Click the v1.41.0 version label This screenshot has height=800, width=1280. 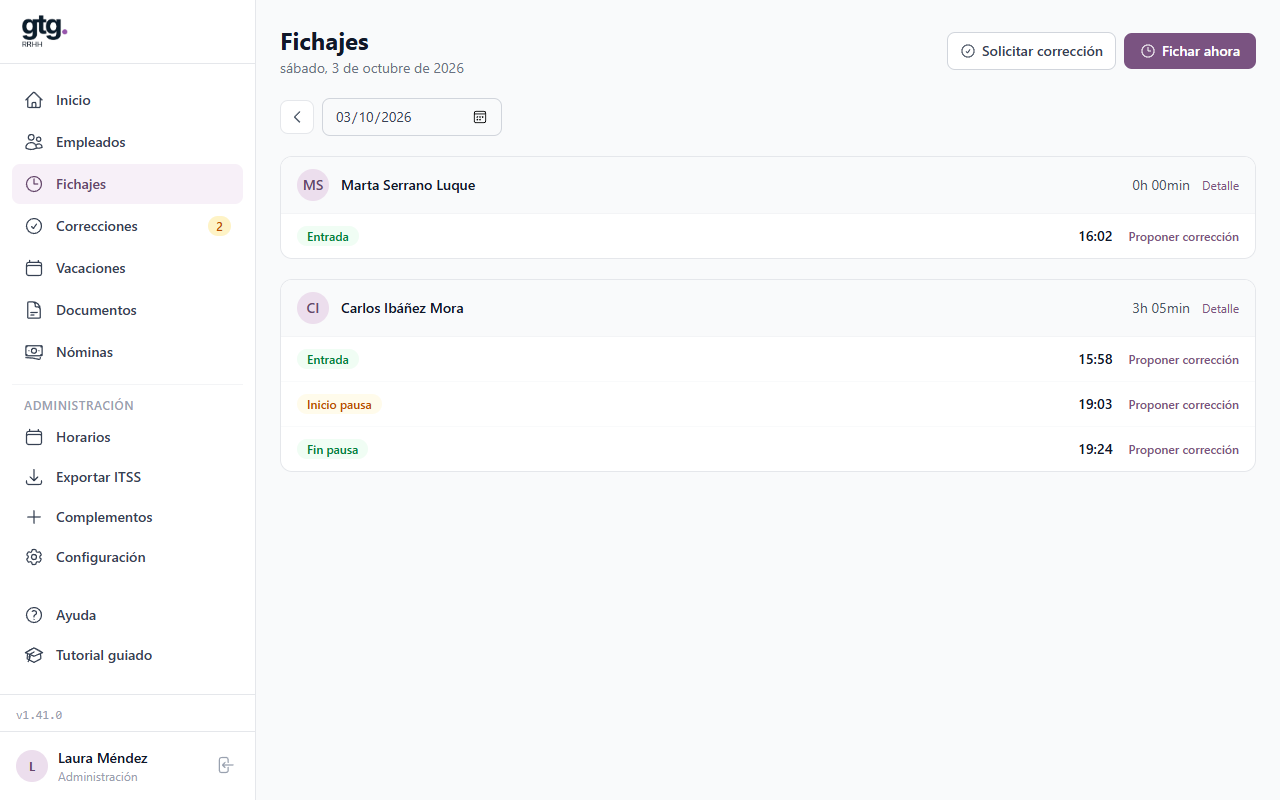click(x=39, y=715)
